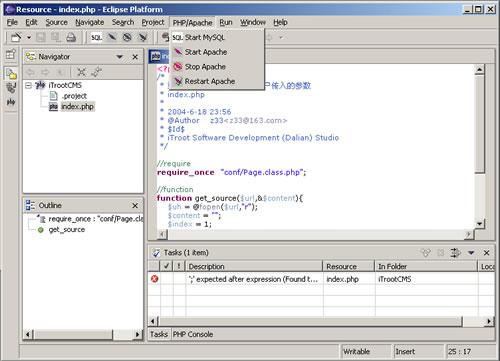Click the Navigator Forward arrow icon

[x=45, y=72]
